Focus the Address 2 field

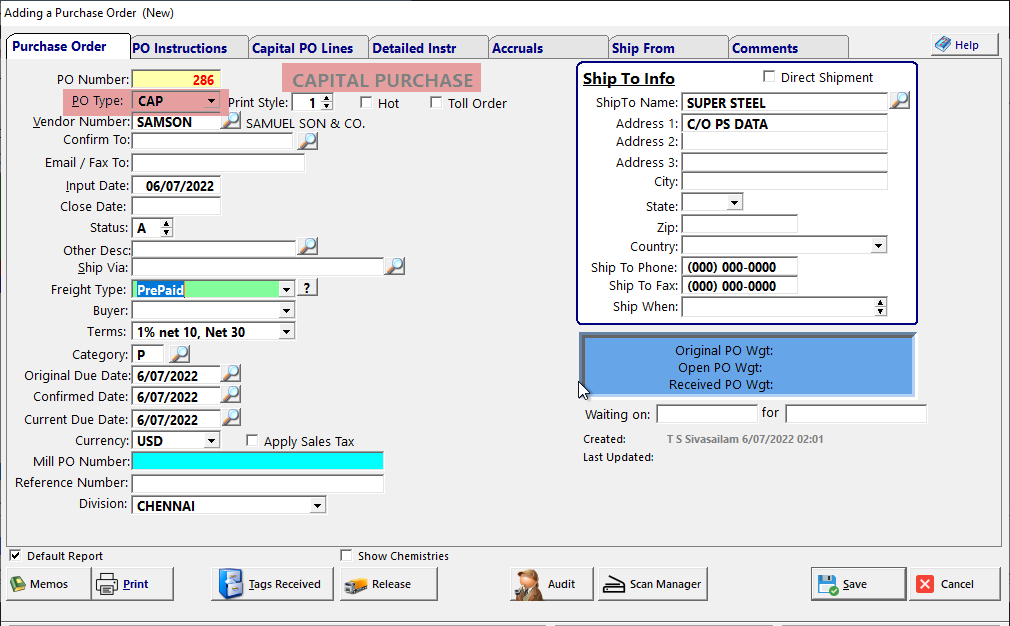[x=785, y=142]
